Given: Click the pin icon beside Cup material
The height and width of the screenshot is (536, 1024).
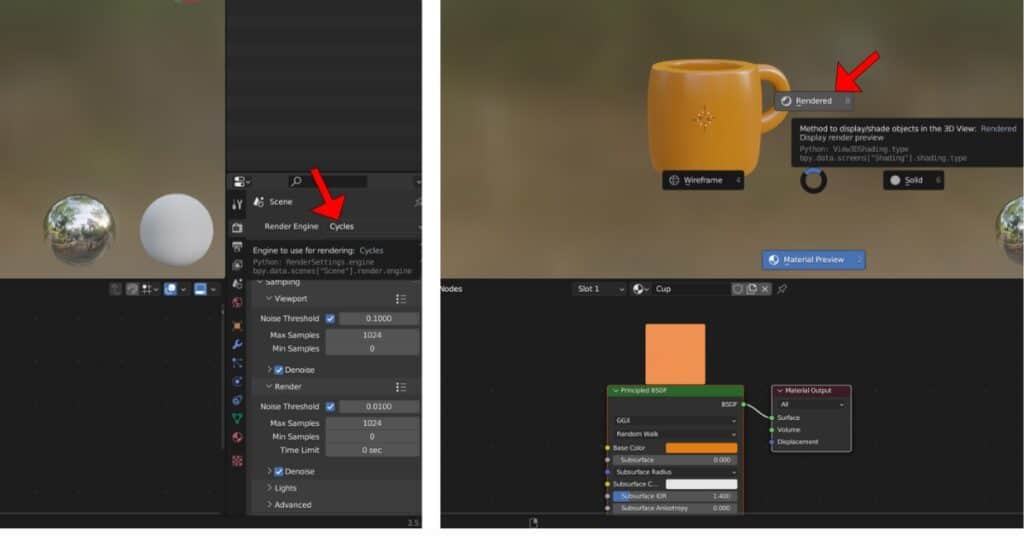Looking at the screenshot, I should click(782, 289).
